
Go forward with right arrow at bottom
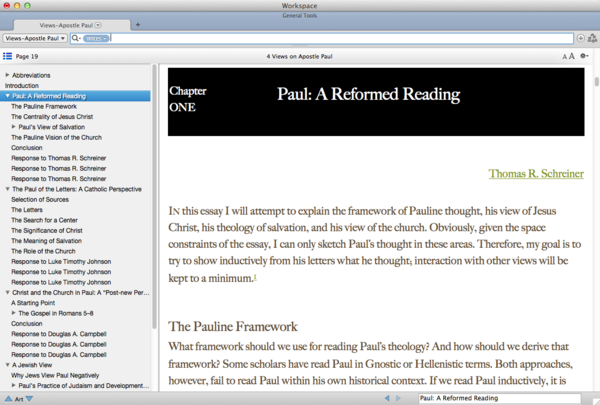coord(398,398)
